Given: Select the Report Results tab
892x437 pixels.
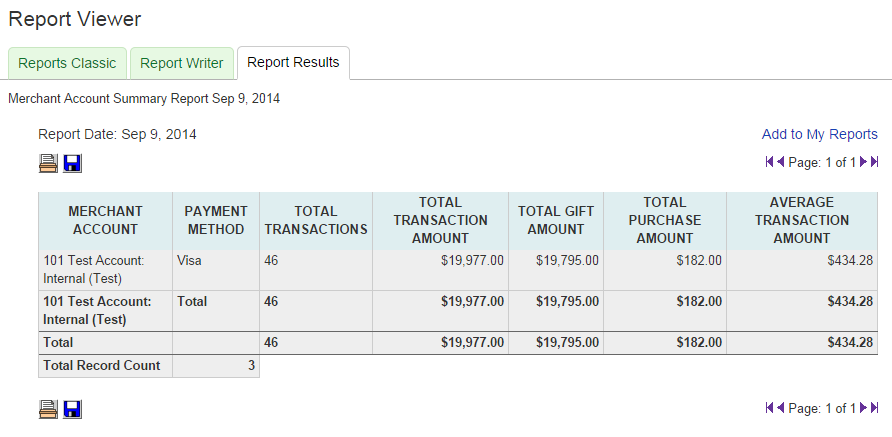Looking at the screenshot, I should pos(293,62).
